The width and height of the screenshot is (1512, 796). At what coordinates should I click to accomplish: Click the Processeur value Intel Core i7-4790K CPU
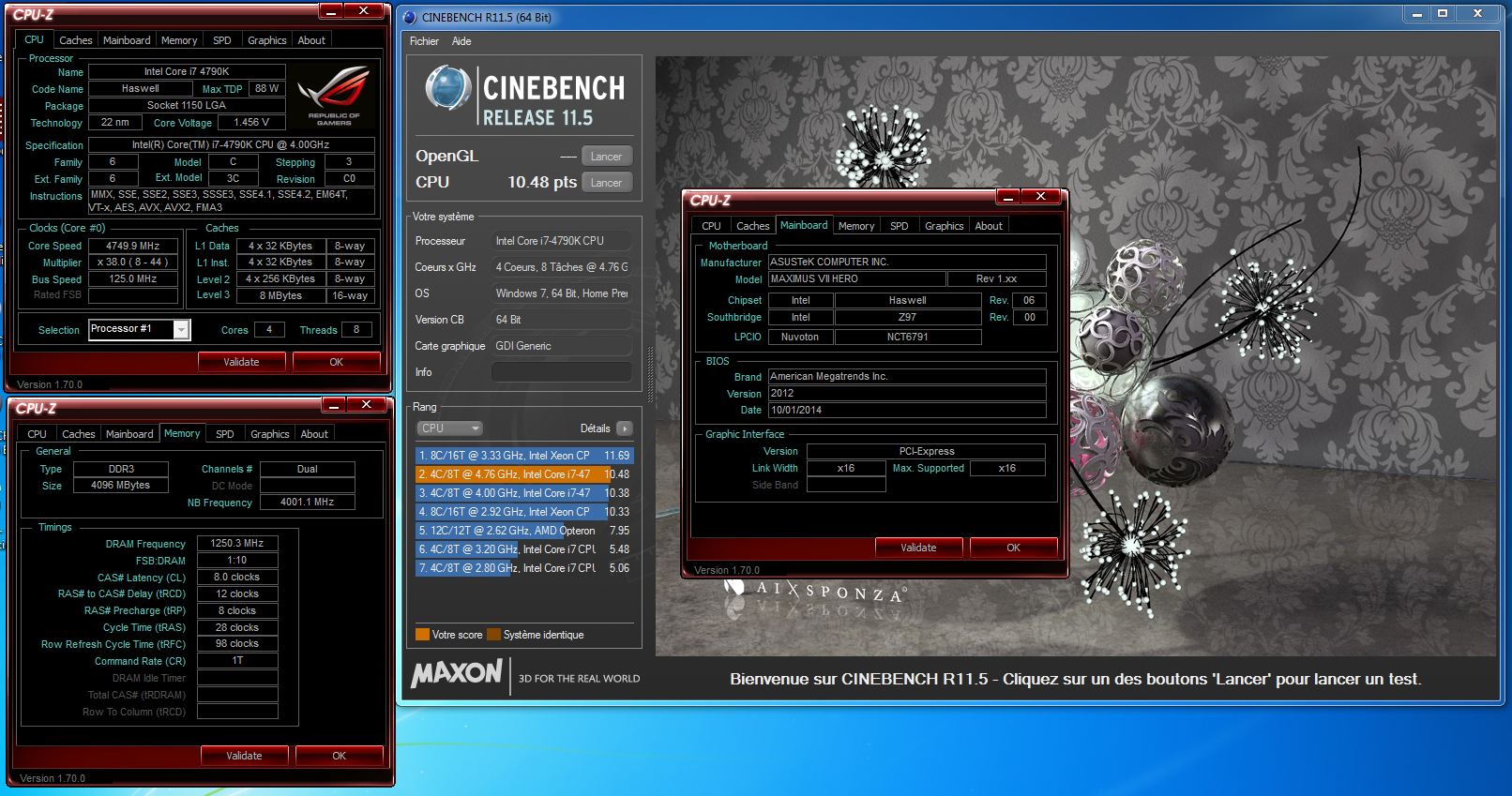point(561,241)
